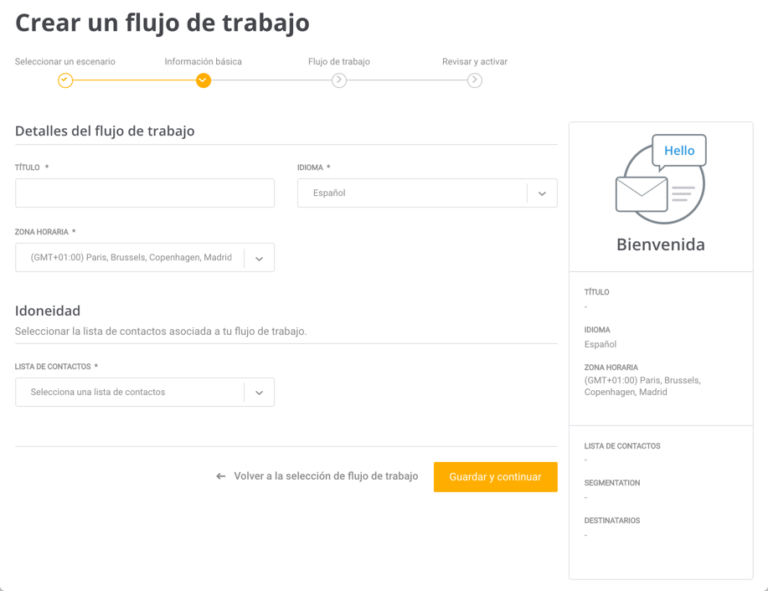Focus the Título text input field
Image resolution: width=768 pixels, height=591 pixels.
pos(145,193)
